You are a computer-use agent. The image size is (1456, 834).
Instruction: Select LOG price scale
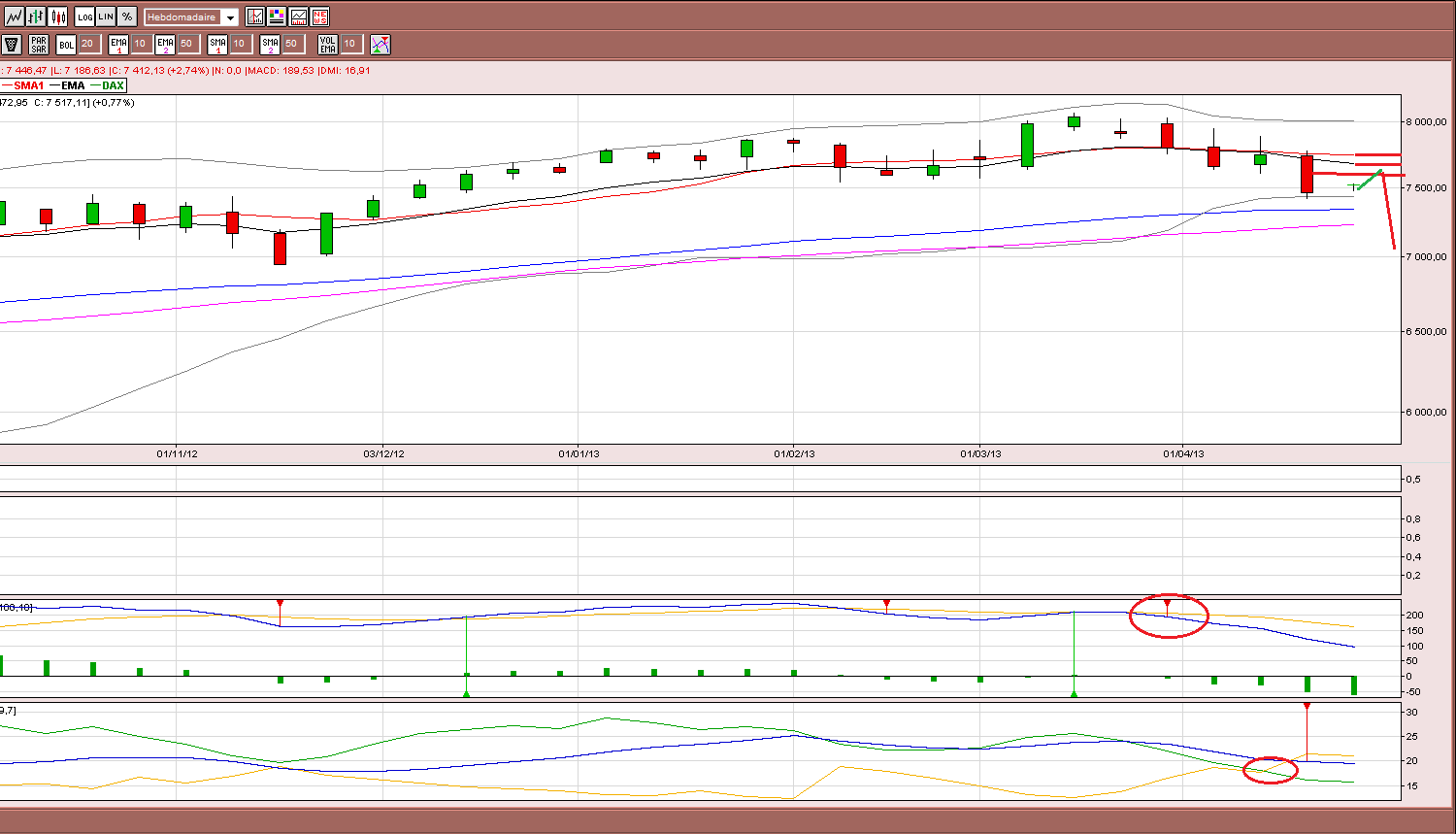[84, 17]
